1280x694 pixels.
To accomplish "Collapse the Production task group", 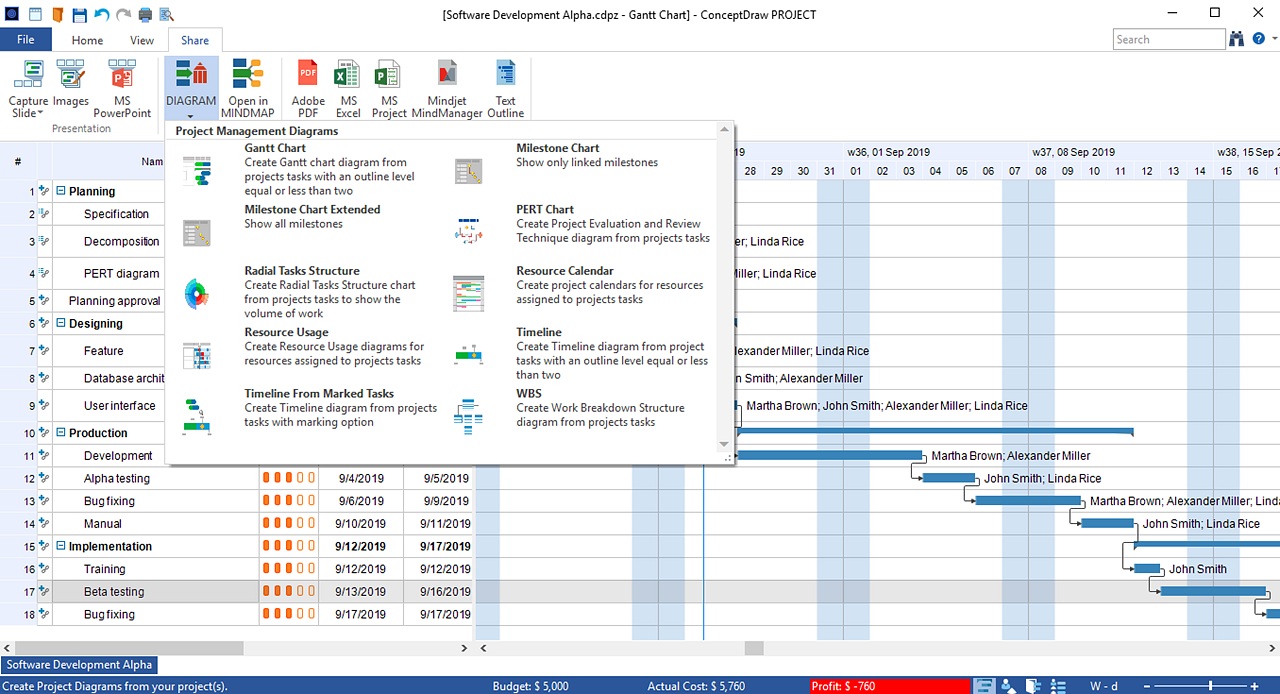I will click(x=61, y=433).
